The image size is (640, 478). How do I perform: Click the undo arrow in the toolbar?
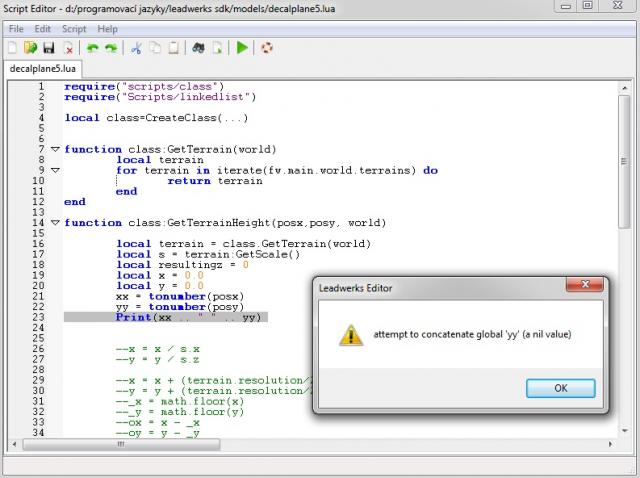[93, 47]
